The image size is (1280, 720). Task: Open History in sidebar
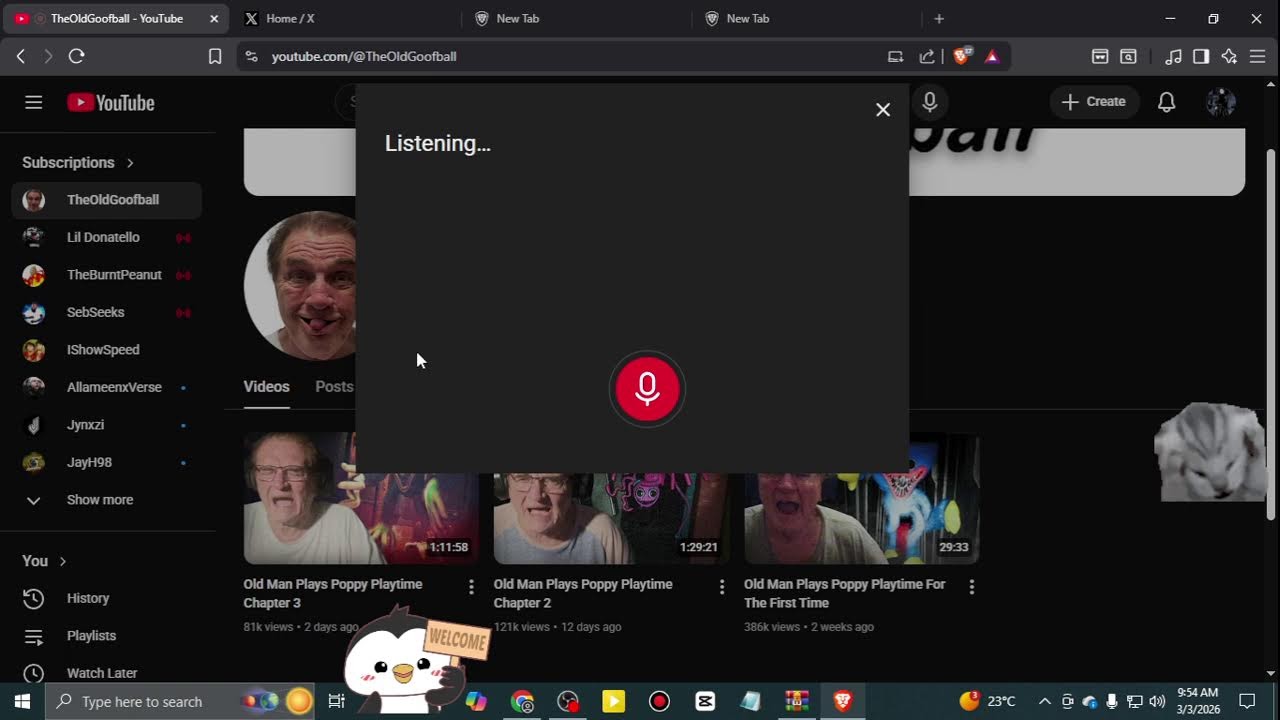coord(107,598)
